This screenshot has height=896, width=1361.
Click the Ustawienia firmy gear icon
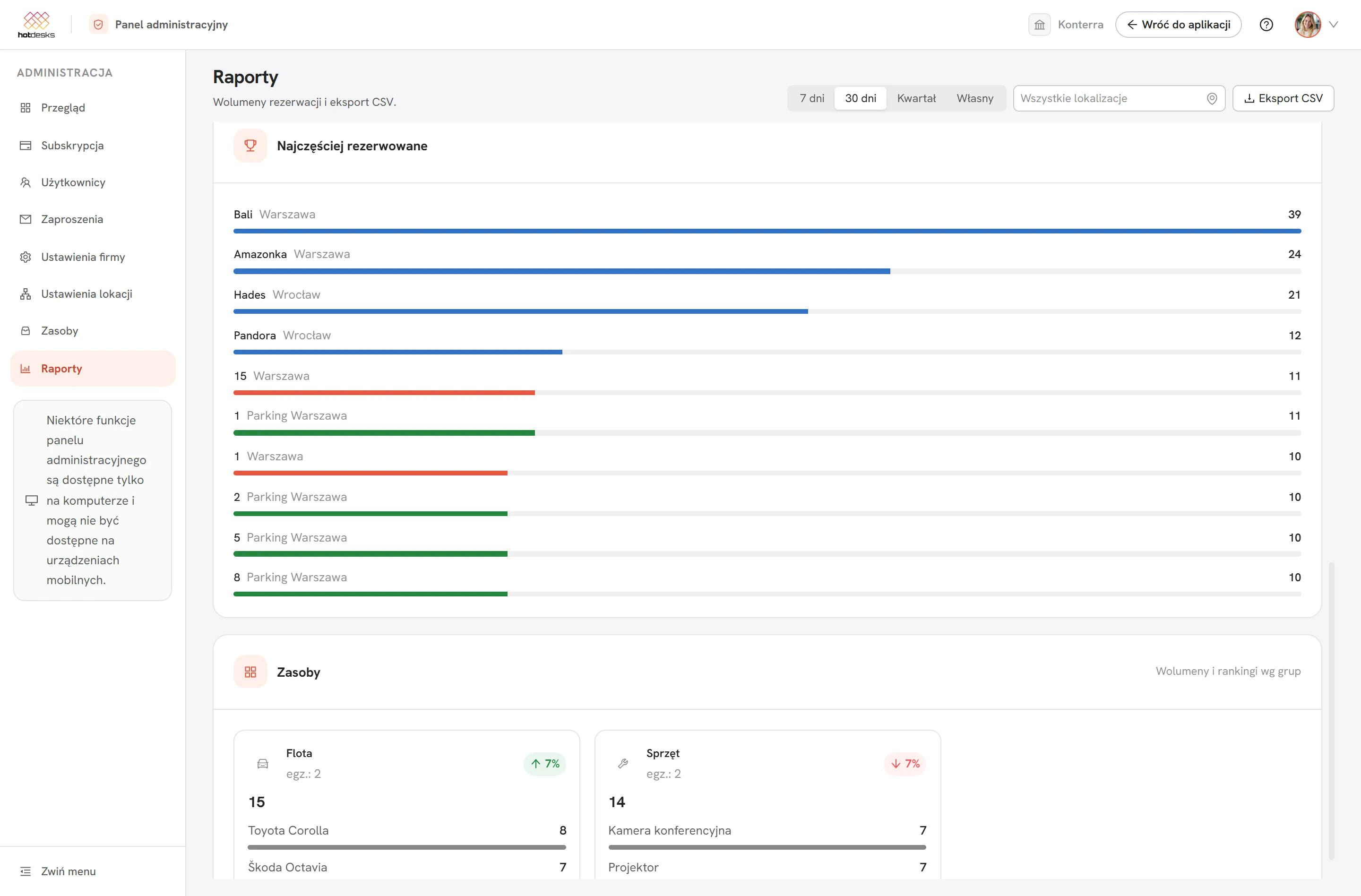[x=25, y=257]
